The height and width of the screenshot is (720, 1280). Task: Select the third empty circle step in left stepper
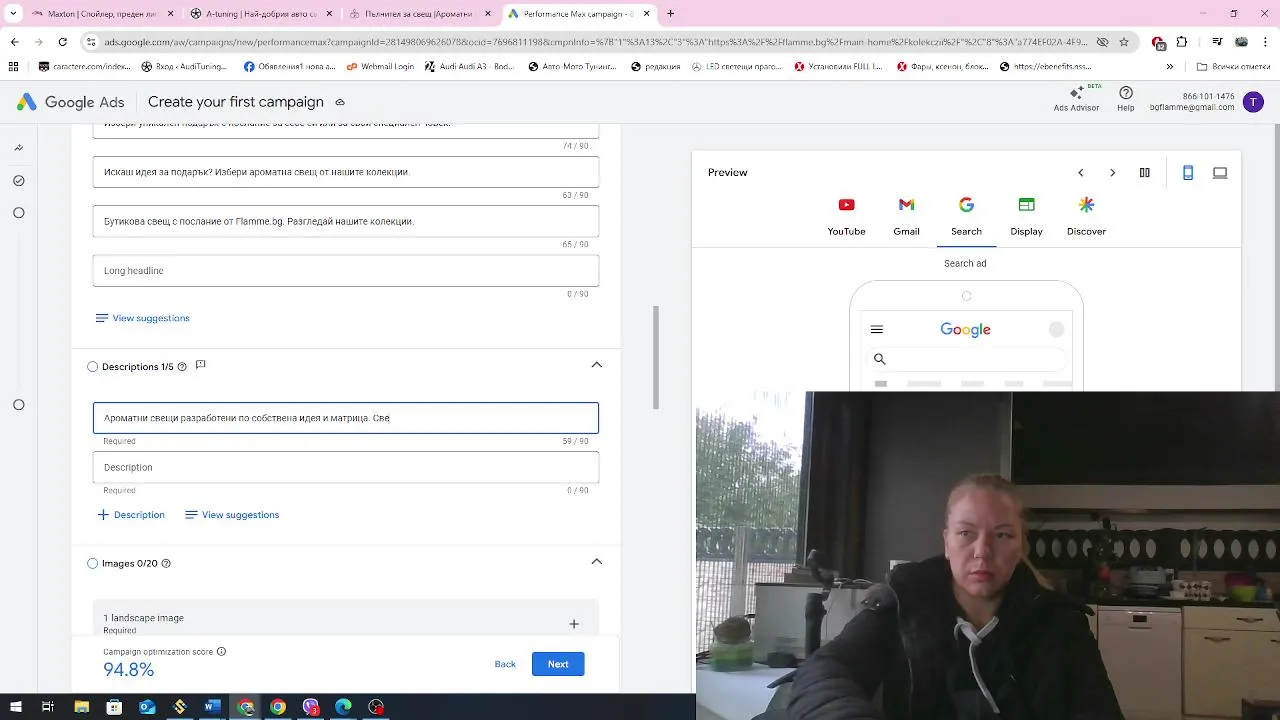18,213
